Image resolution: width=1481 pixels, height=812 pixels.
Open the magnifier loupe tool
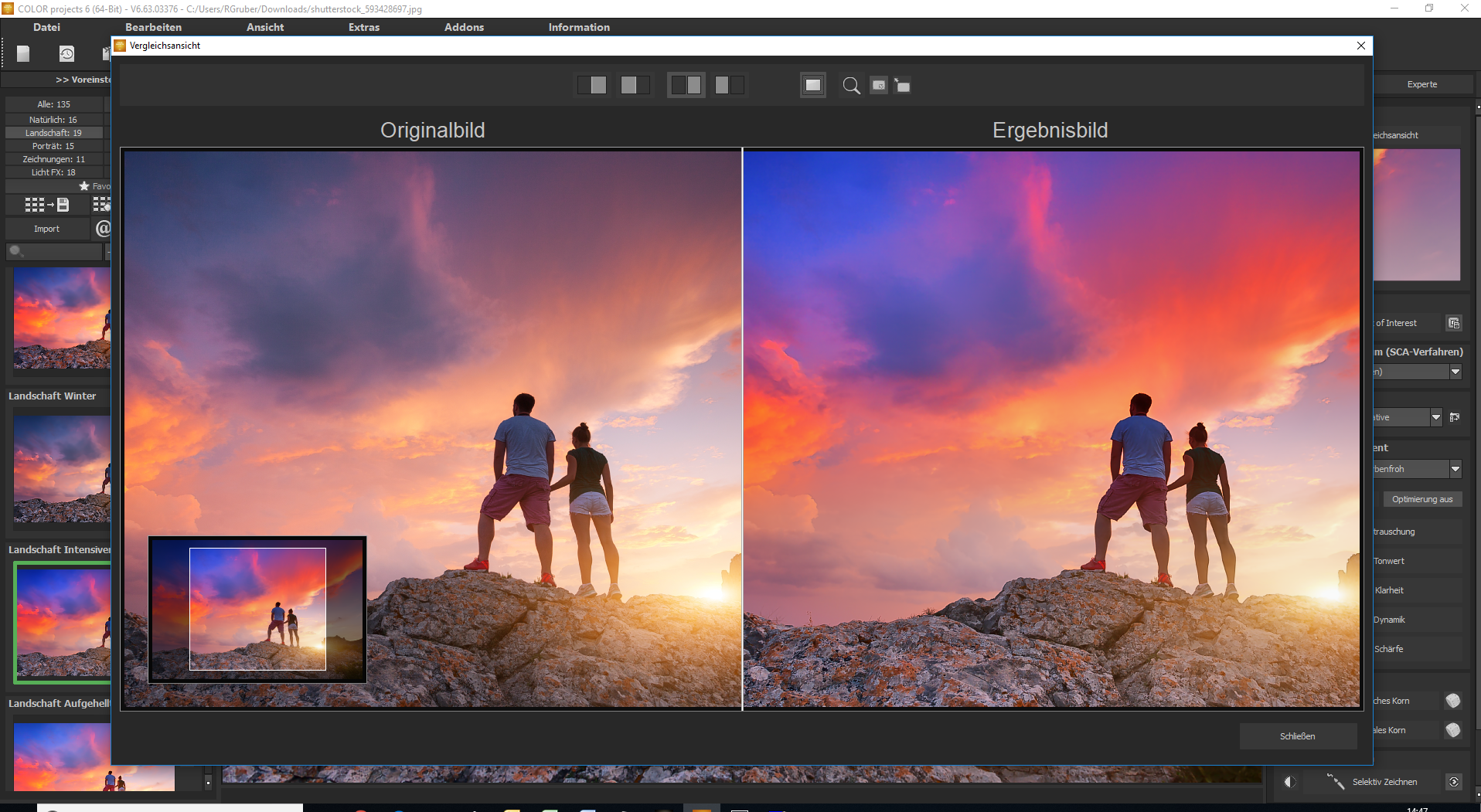pos(852,85)
